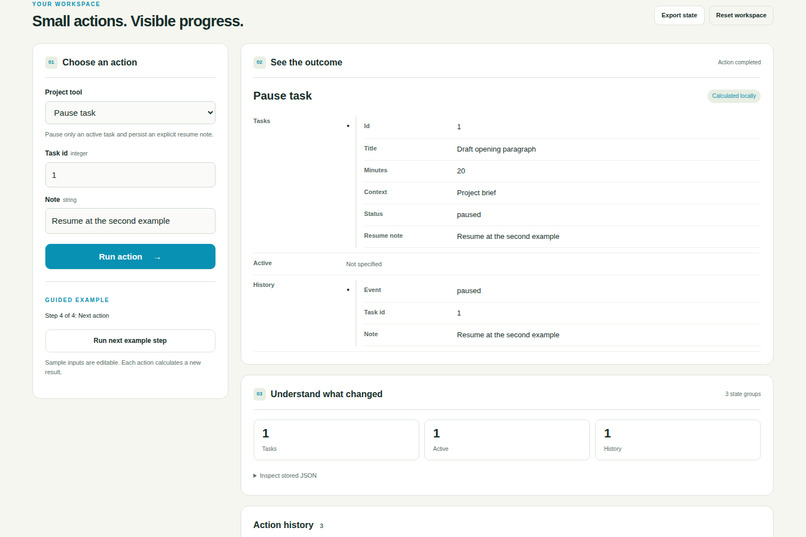The width and height of the screenshot is (806, 537).
Task: Click the 'See the outcome' heading
Action: [306, 62]
